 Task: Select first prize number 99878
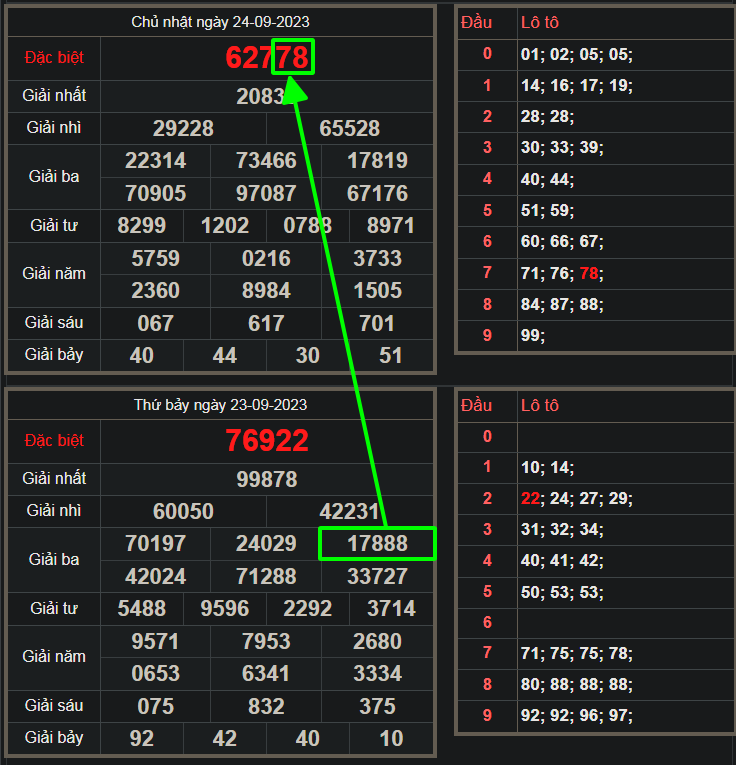[x=267, y=479]
